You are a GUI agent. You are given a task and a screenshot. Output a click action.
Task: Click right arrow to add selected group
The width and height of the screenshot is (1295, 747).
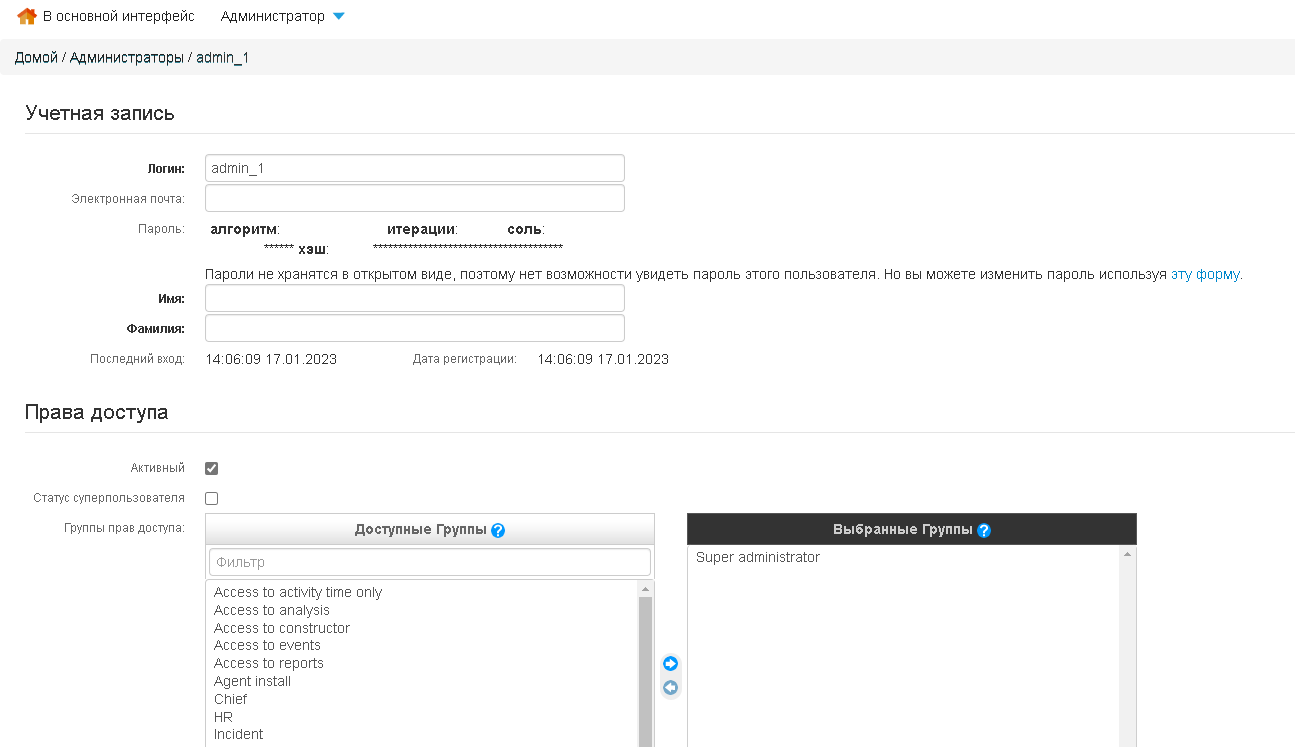671,664
